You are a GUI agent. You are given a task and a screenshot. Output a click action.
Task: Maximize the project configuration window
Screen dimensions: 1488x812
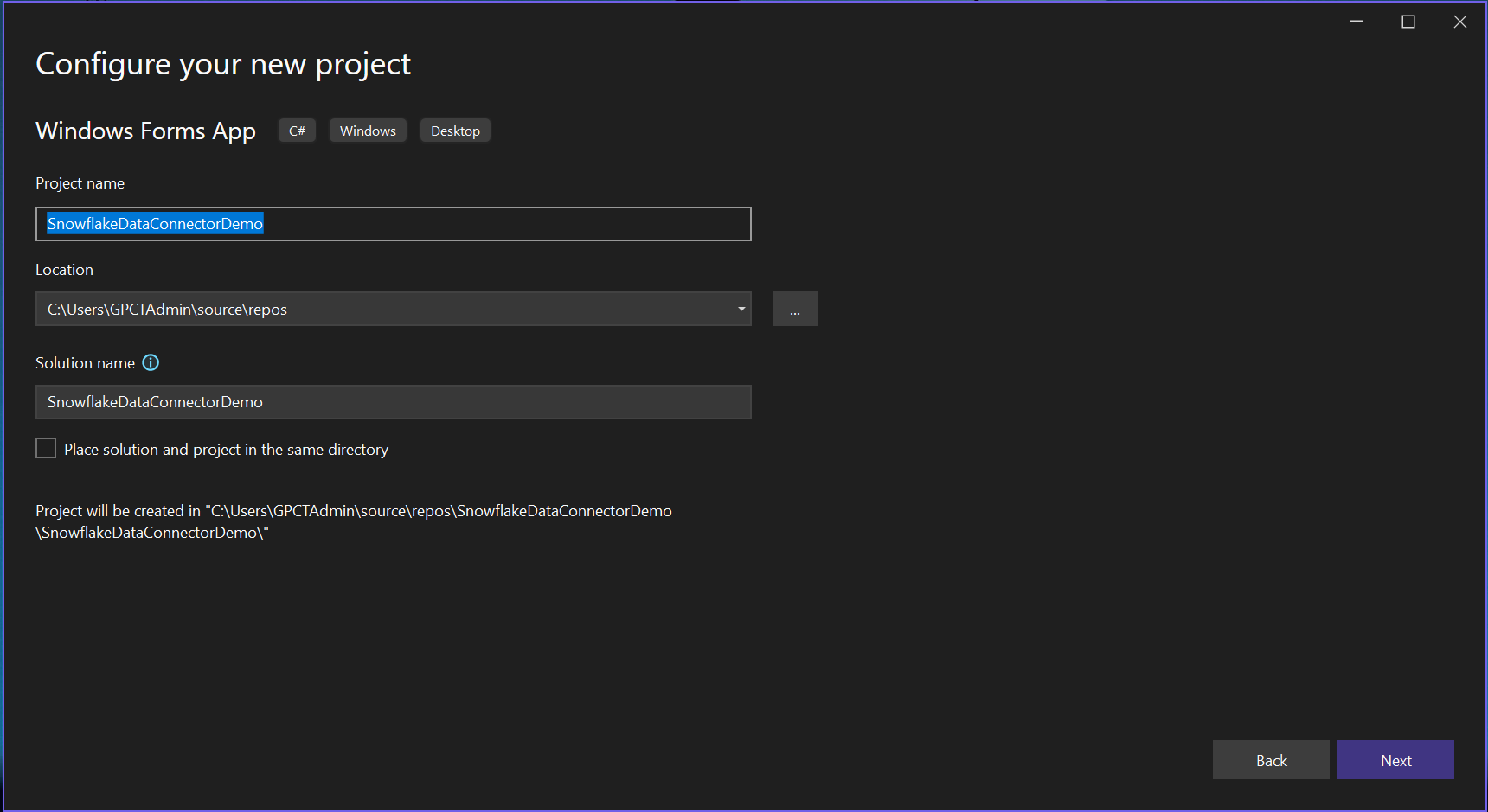coord(1408,22)
